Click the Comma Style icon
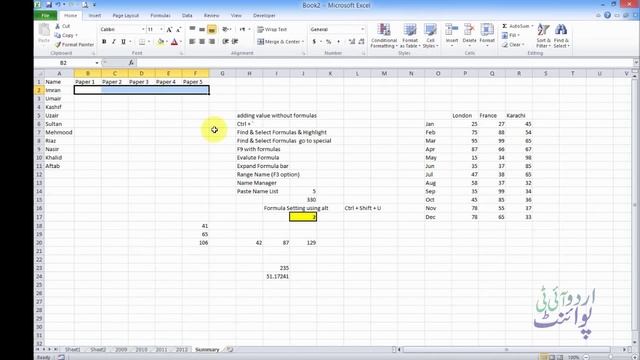This screenshot has width=640, height=360. coord(338,42)
